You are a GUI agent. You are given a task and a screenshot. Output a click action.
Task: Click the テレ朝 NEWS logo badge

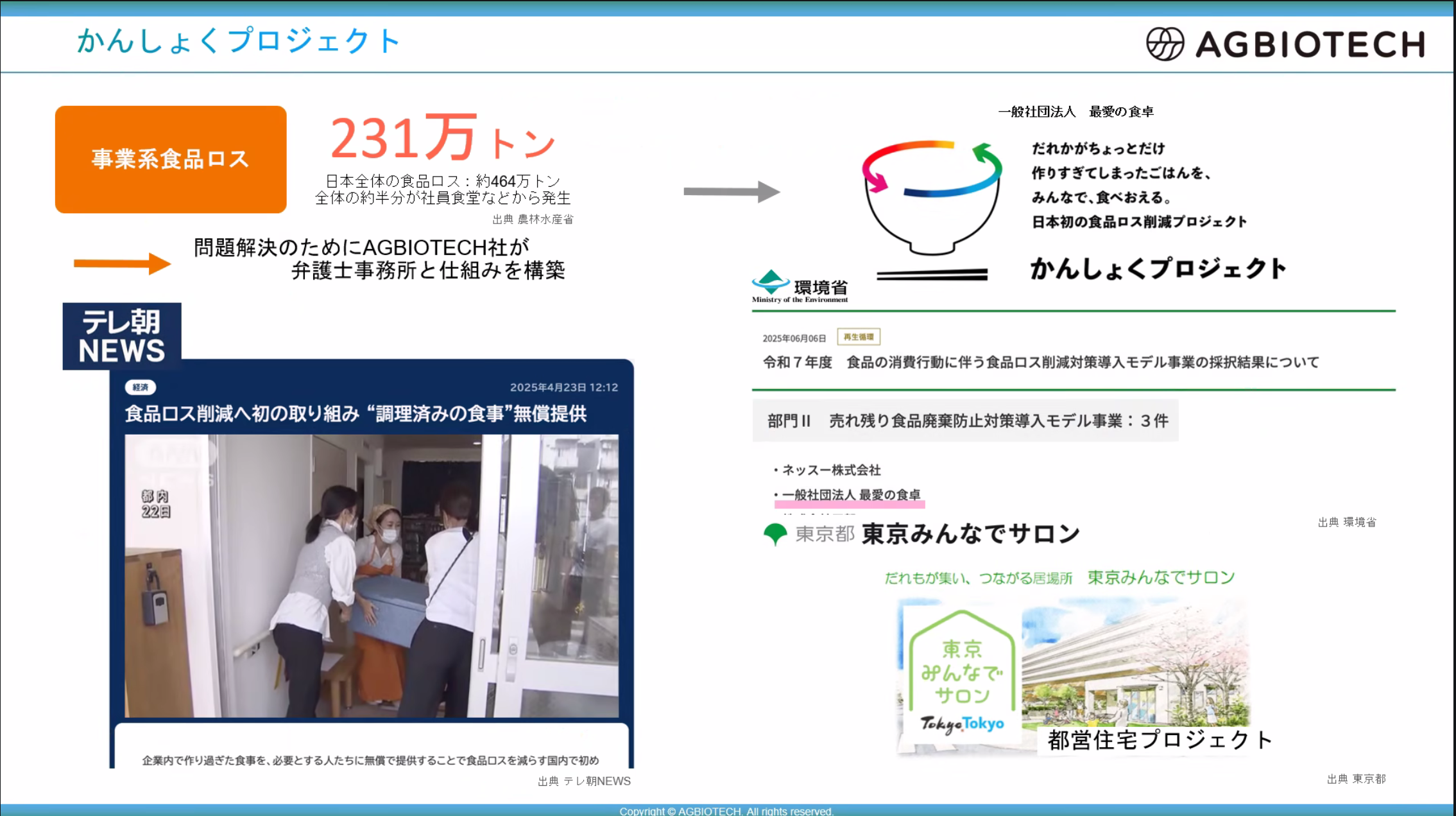[122, 336]
